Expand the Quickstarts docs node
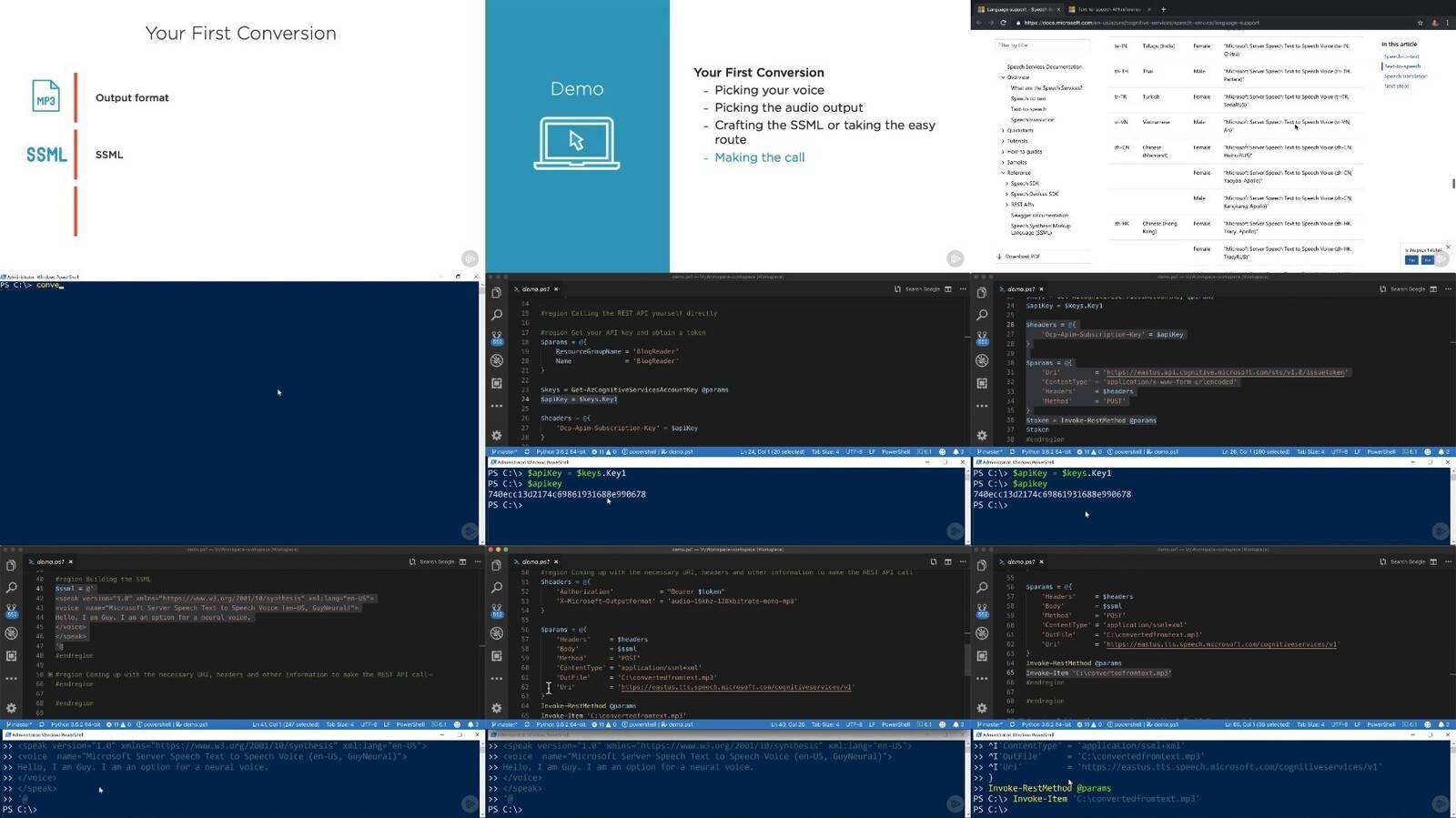Viewport: 1456px width, 818px height. pyautogui.click(x=1004, y=130)
